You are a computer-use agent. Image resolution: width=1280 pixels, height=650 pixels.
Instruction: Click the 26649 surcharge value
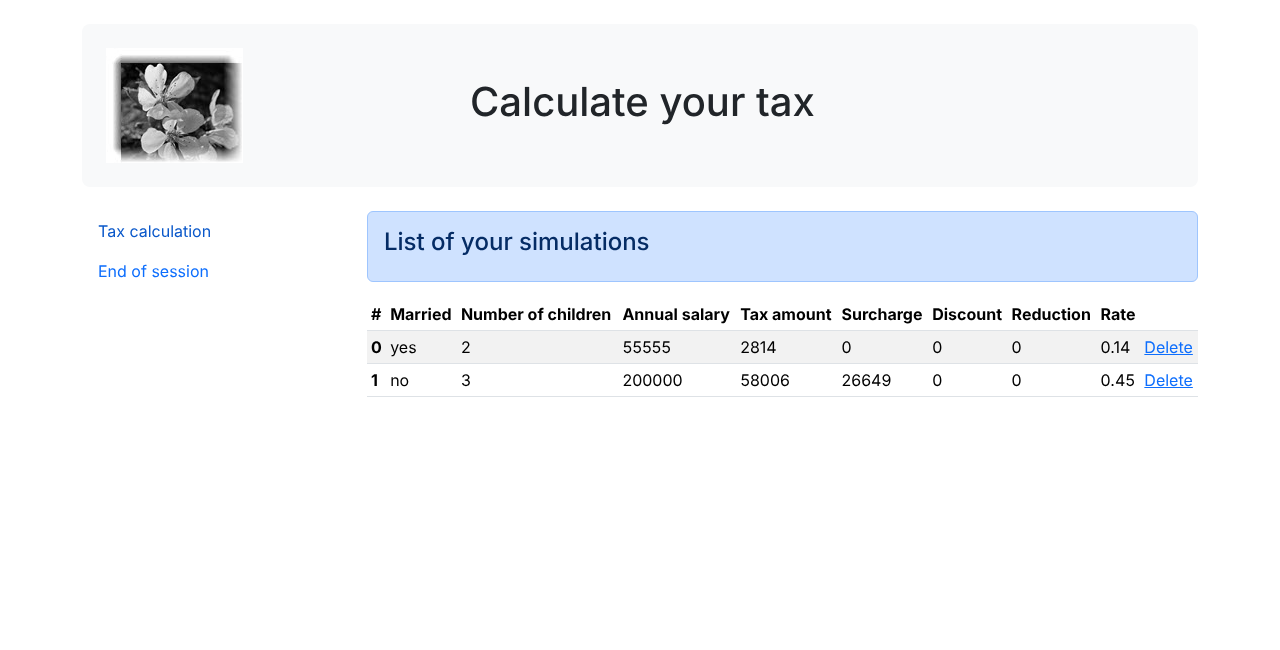pos(866,380)
